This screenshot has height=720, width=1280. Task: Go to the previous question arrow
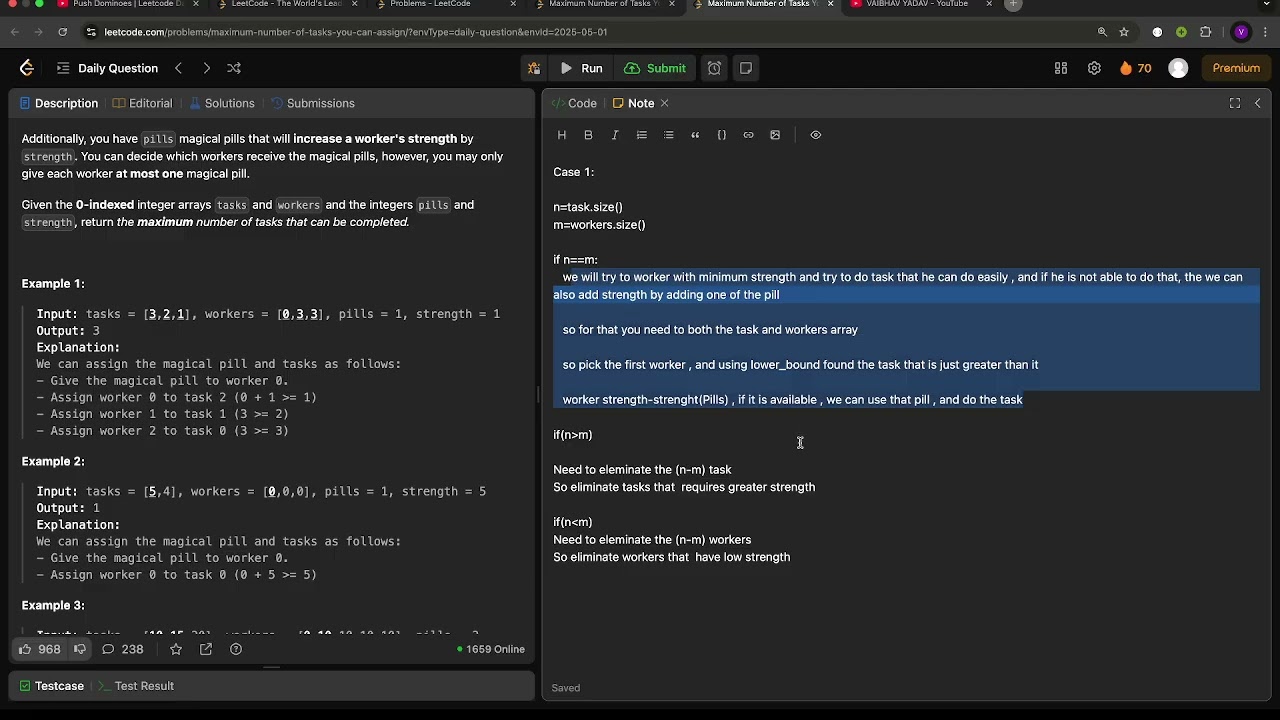pyautogui.click(x=178, y=68)
